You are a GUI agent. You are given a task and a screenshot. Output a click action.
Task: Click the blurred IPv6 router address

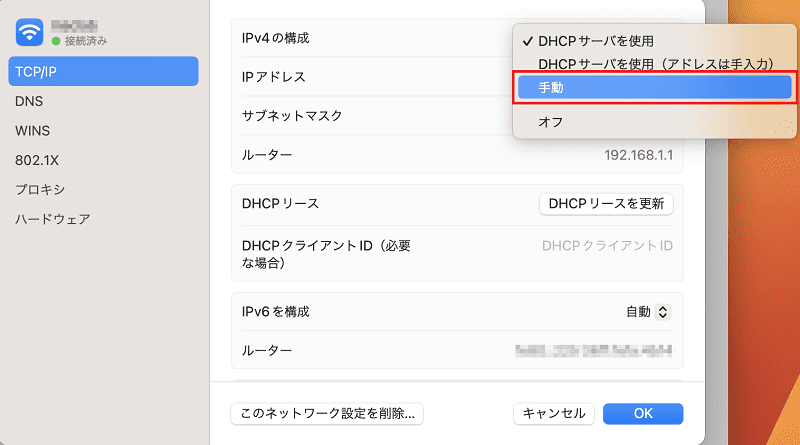click(x=594, y=351)
